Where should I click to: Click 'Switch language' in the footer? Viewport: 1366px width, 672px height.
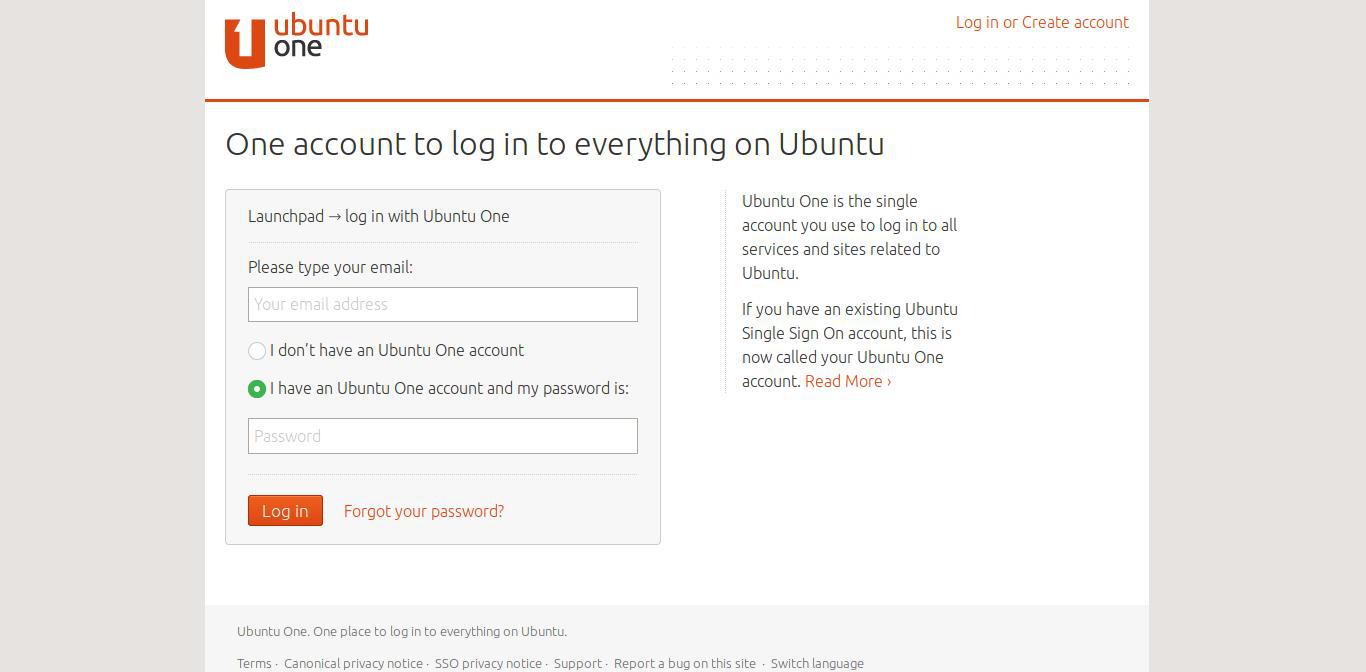(x=817, y=663)
